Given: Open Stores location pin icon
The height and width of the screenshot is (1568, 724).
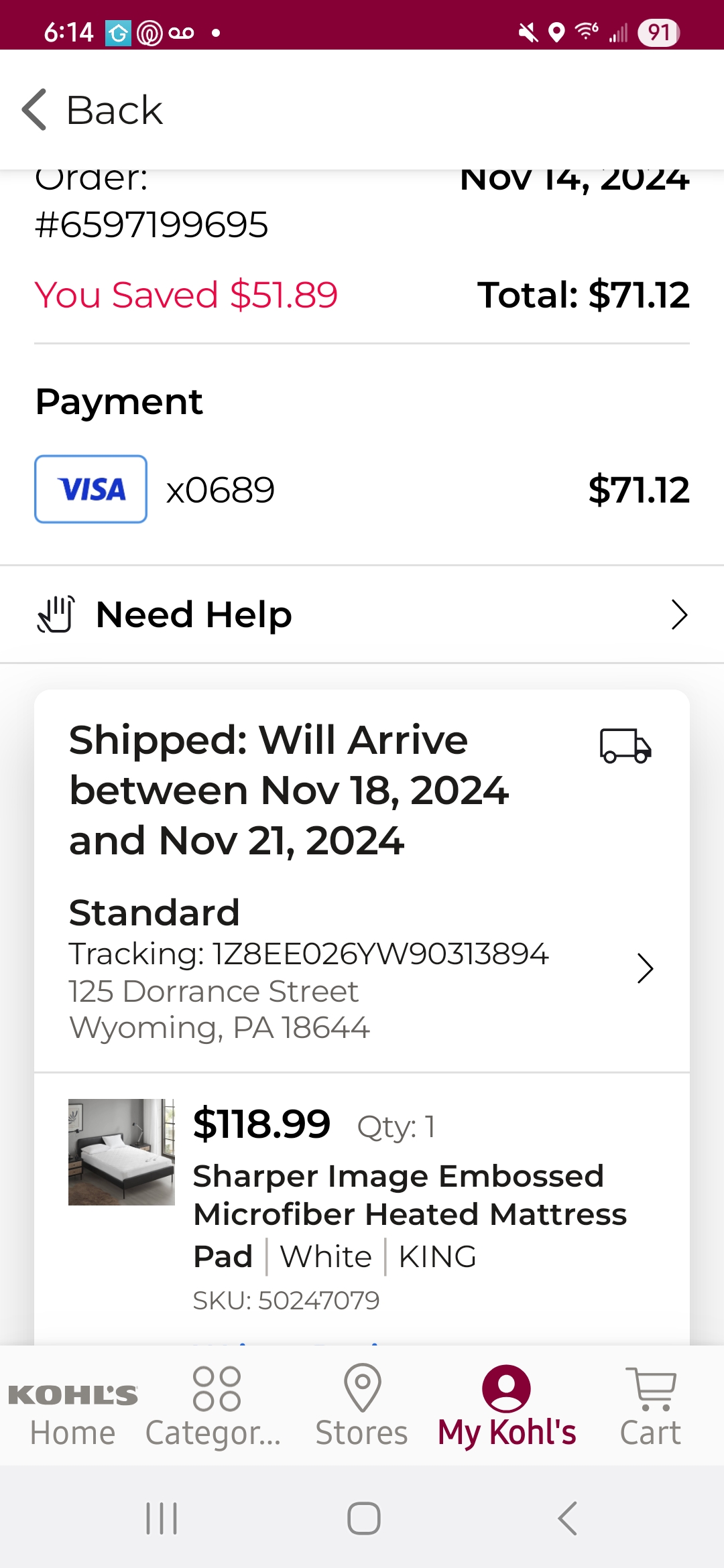Looking at the screenshot, I should [x=362, y=1388].
